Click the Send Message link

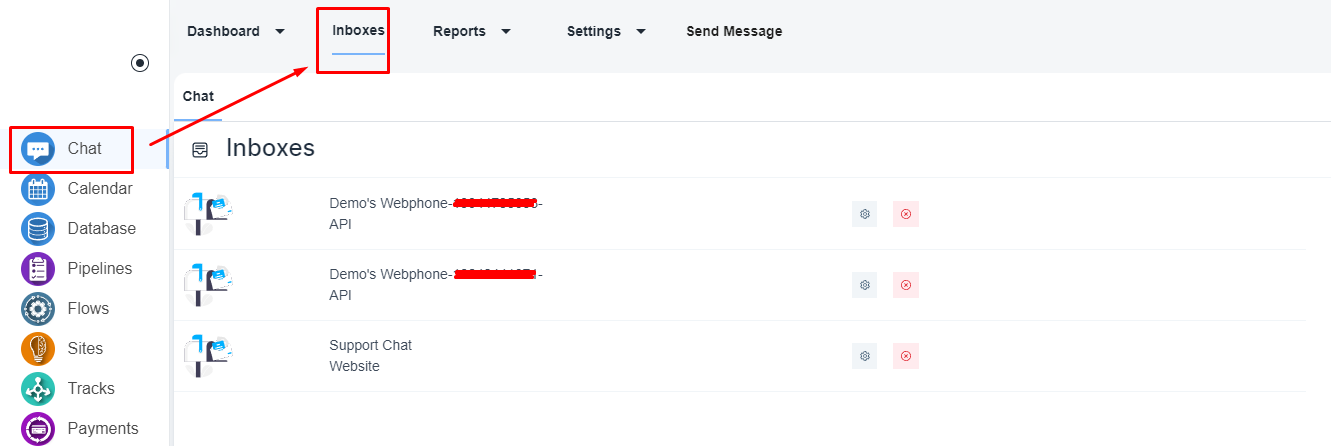[x=734, y=31]
